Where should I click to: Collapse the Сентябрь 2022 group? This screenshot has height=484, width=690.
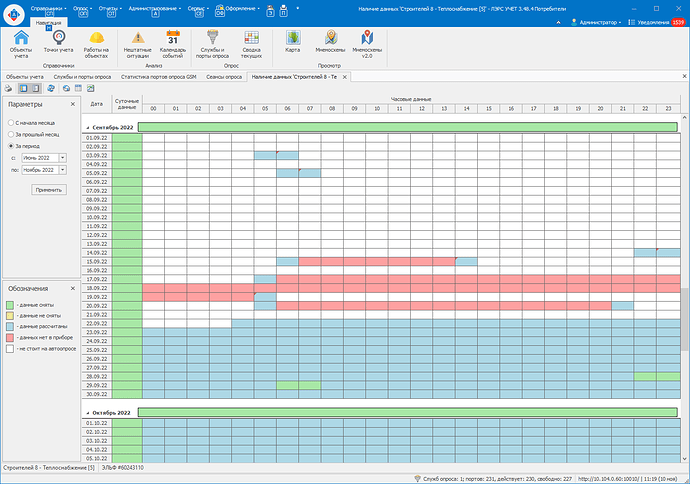[88, 128]
